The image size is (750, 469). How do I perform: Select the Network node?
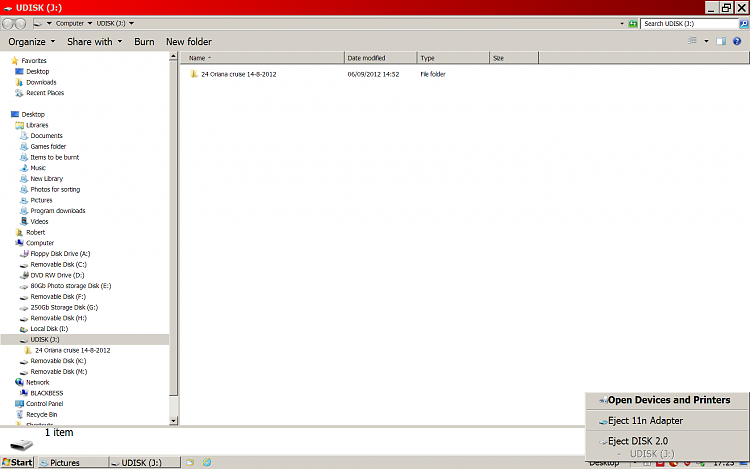(x=38, y=382)
